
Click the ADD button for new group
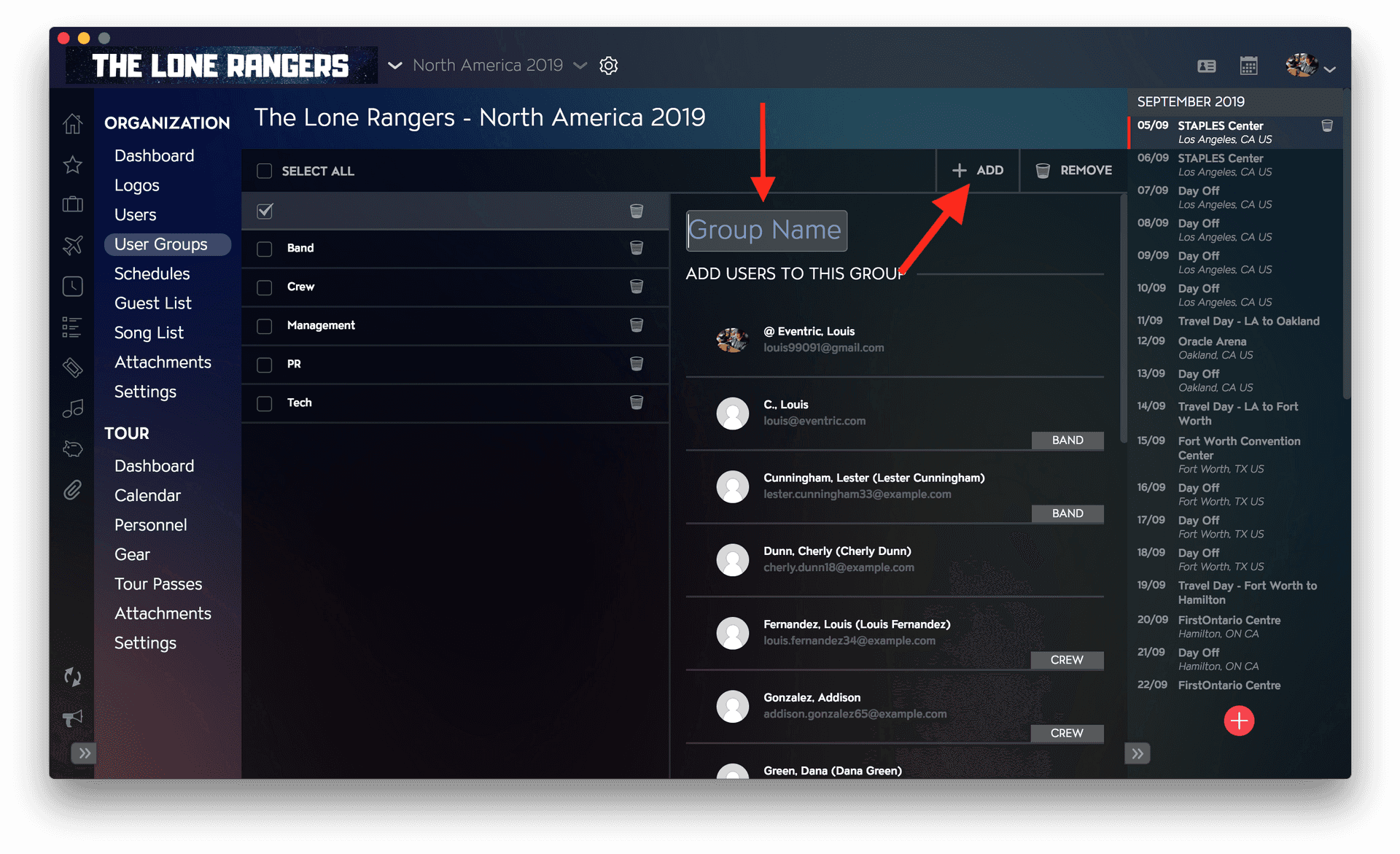point(978,170)
